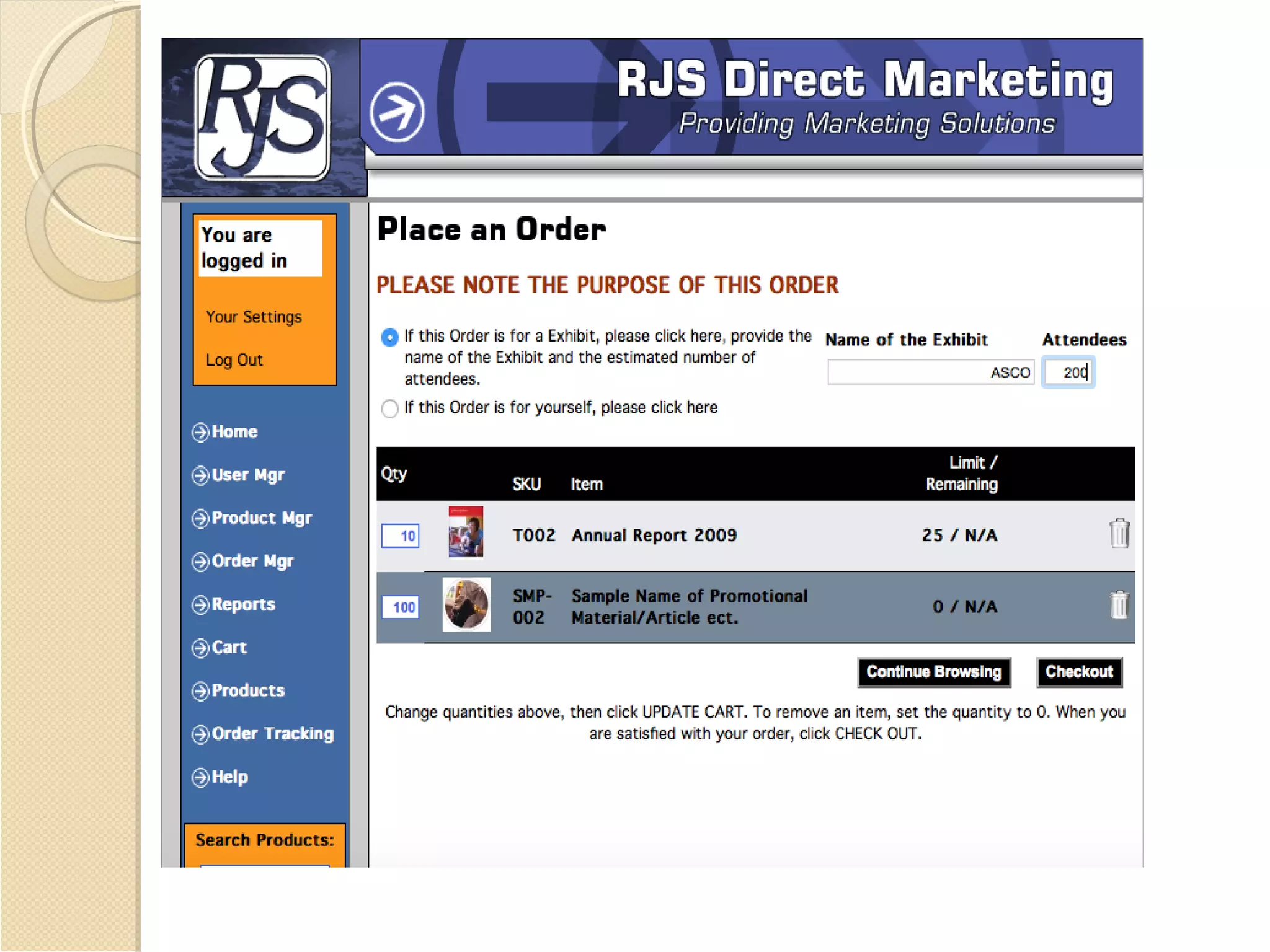Click trash icon for Annual Report 2009
This screenshot has width=1270, height=952.
pyautogui.click(x=1119, y=534)
